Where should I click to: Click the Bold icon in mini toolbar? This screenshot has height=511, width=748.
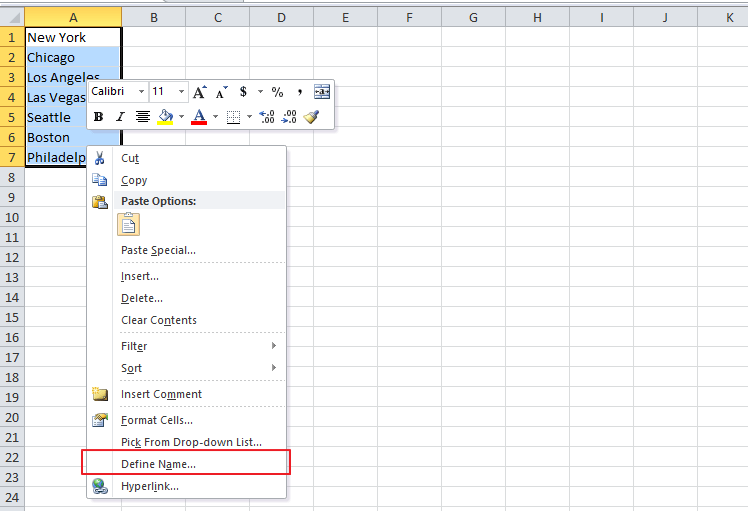click(99, 116)
